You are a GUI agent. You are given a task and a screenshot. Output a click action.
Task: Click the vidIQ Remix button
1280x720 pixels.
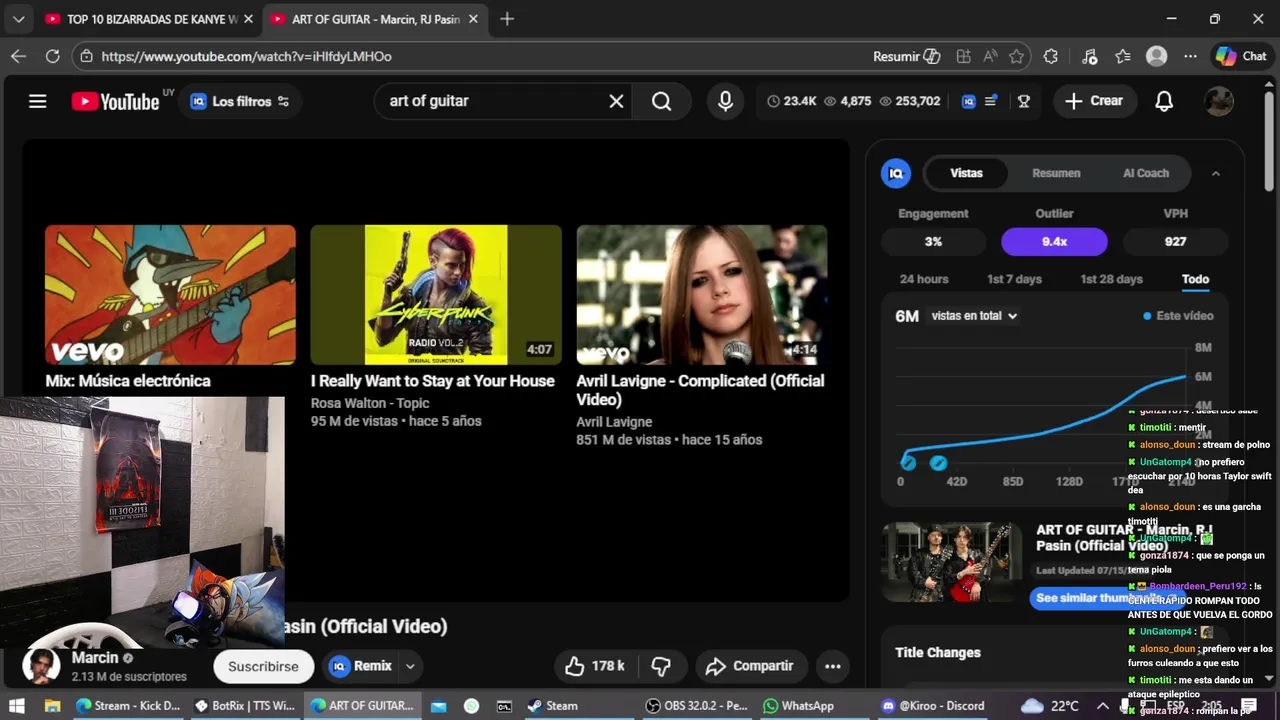coord(361,666)
